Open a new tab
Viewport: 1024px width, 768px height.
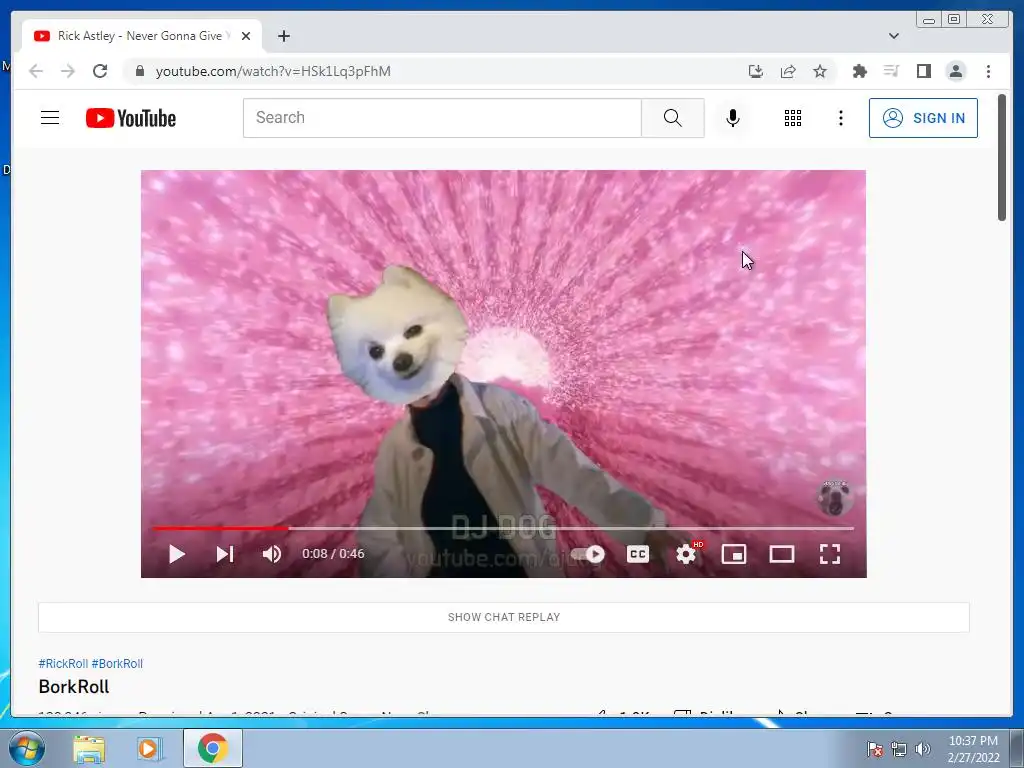283,37
